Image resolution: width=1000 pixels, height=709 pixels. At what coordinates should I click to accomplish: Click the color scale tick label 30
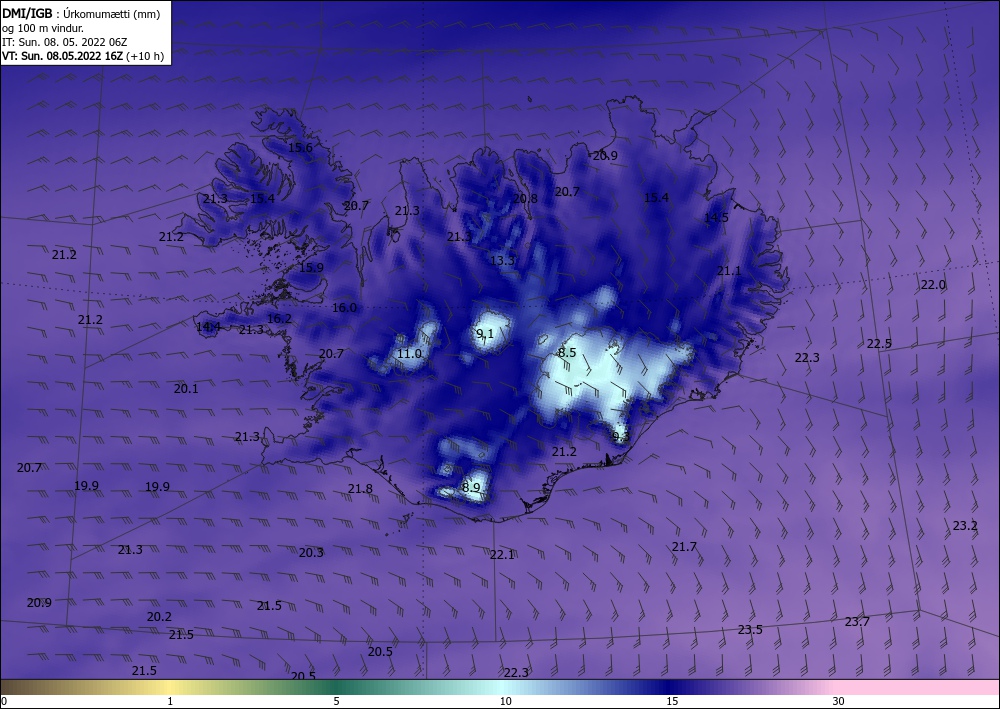tap(839, 702)
